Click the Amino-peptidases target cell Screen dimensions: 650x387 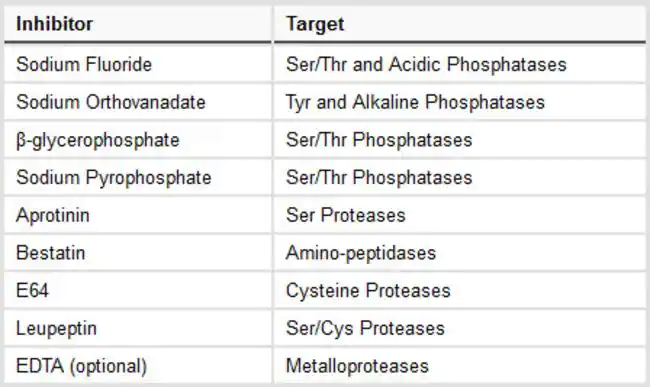coord(460,253)
